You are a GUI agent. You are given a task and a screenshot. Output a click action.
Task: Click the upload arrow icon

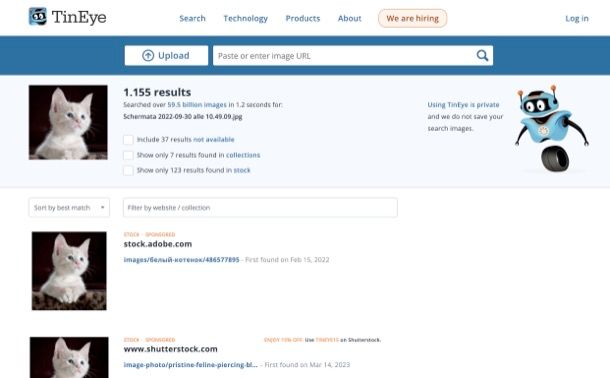(x=148, y=56)
